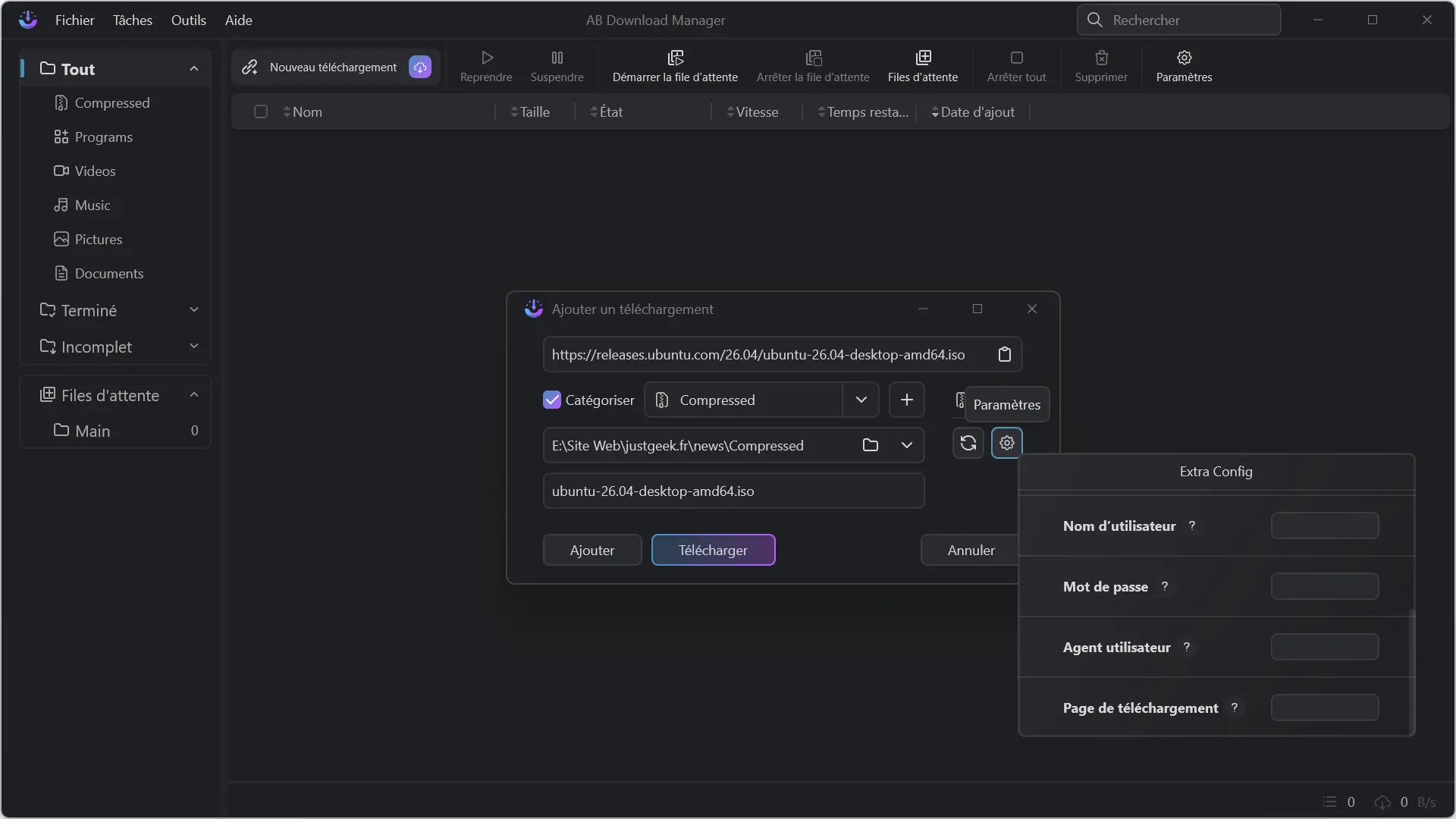Screen dimensions: 1456x819
Task: Collapse the Tout section chevron
Action: click(x=194, y=69)
